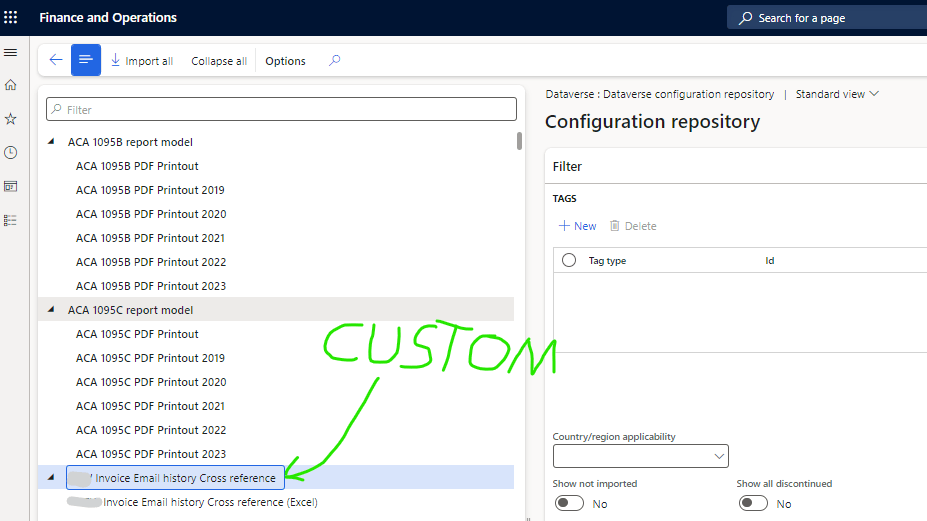Open Workspaces icon in the sidebar
This screenshot has width=927, height=521.
pos(11,186)
